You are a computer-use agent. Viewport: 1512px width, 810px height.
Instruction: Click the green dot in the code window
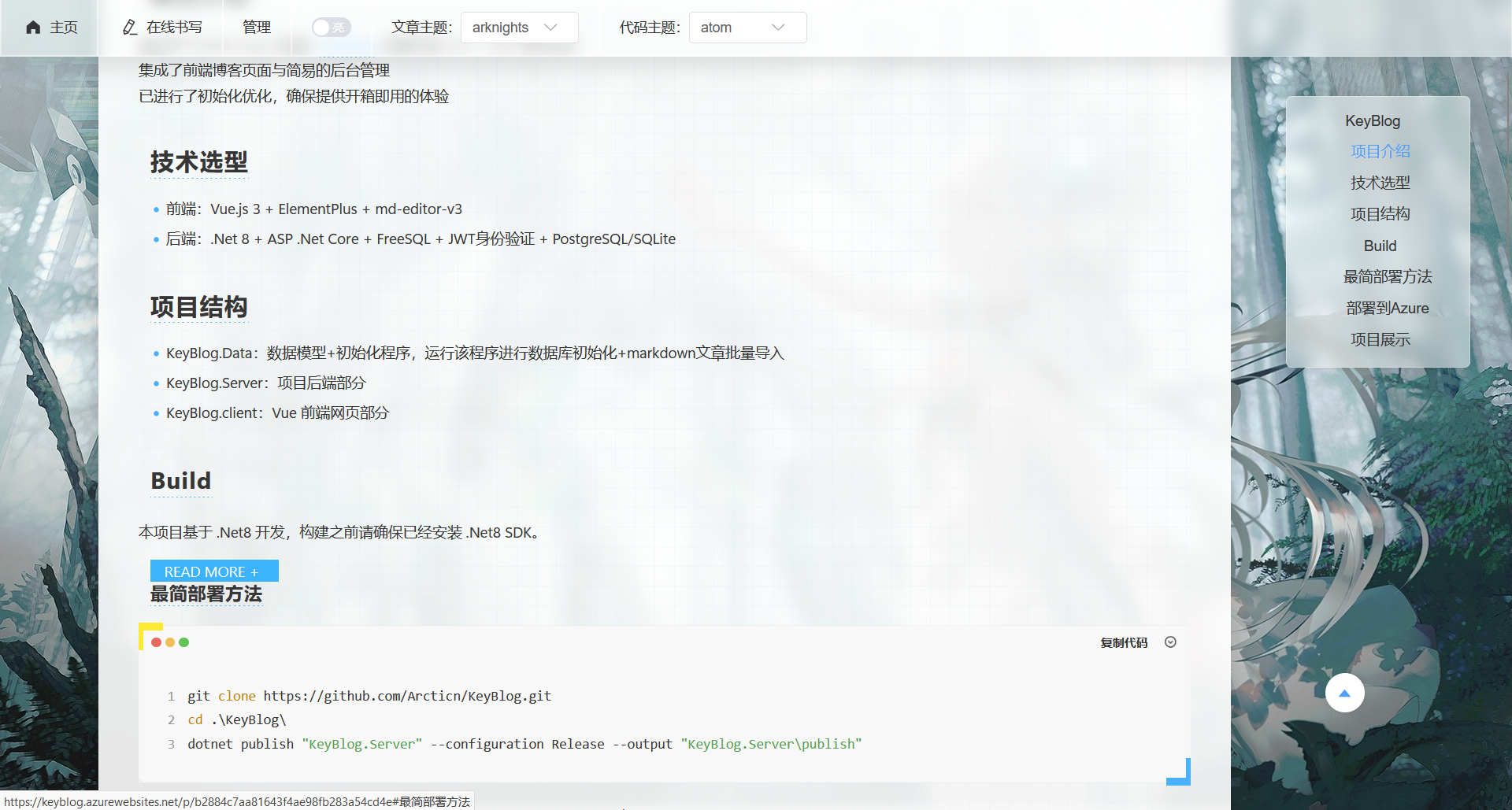click(184, 642)
